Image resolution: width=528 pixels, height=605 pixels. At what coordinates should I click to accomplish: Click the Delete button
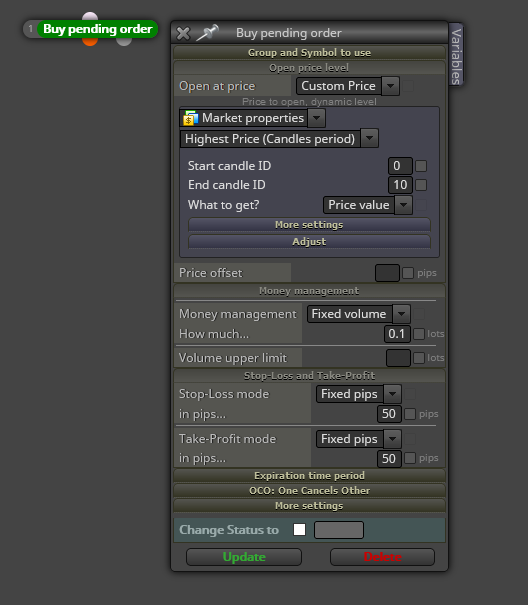[x=382, y=557]
